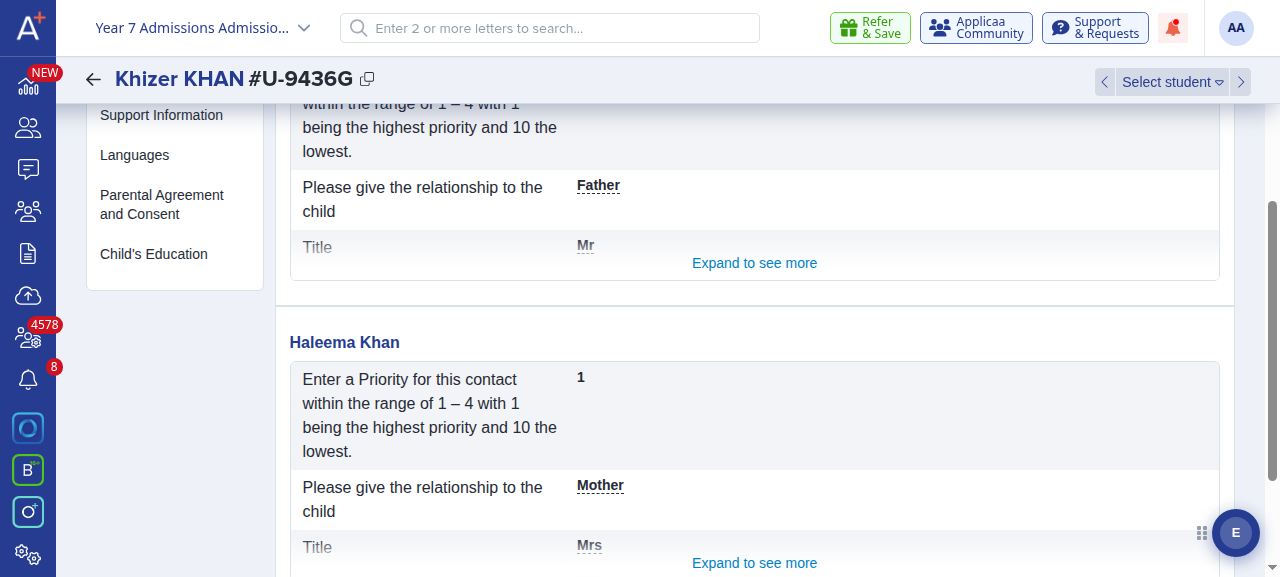Screen dimensions: 1280x577
Task: Select Child's Education in section list
Action: 154,254
